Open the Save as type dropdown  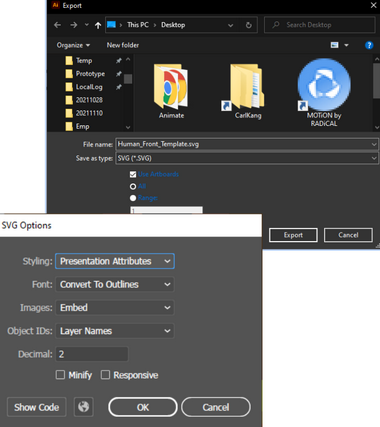(247, 158)
